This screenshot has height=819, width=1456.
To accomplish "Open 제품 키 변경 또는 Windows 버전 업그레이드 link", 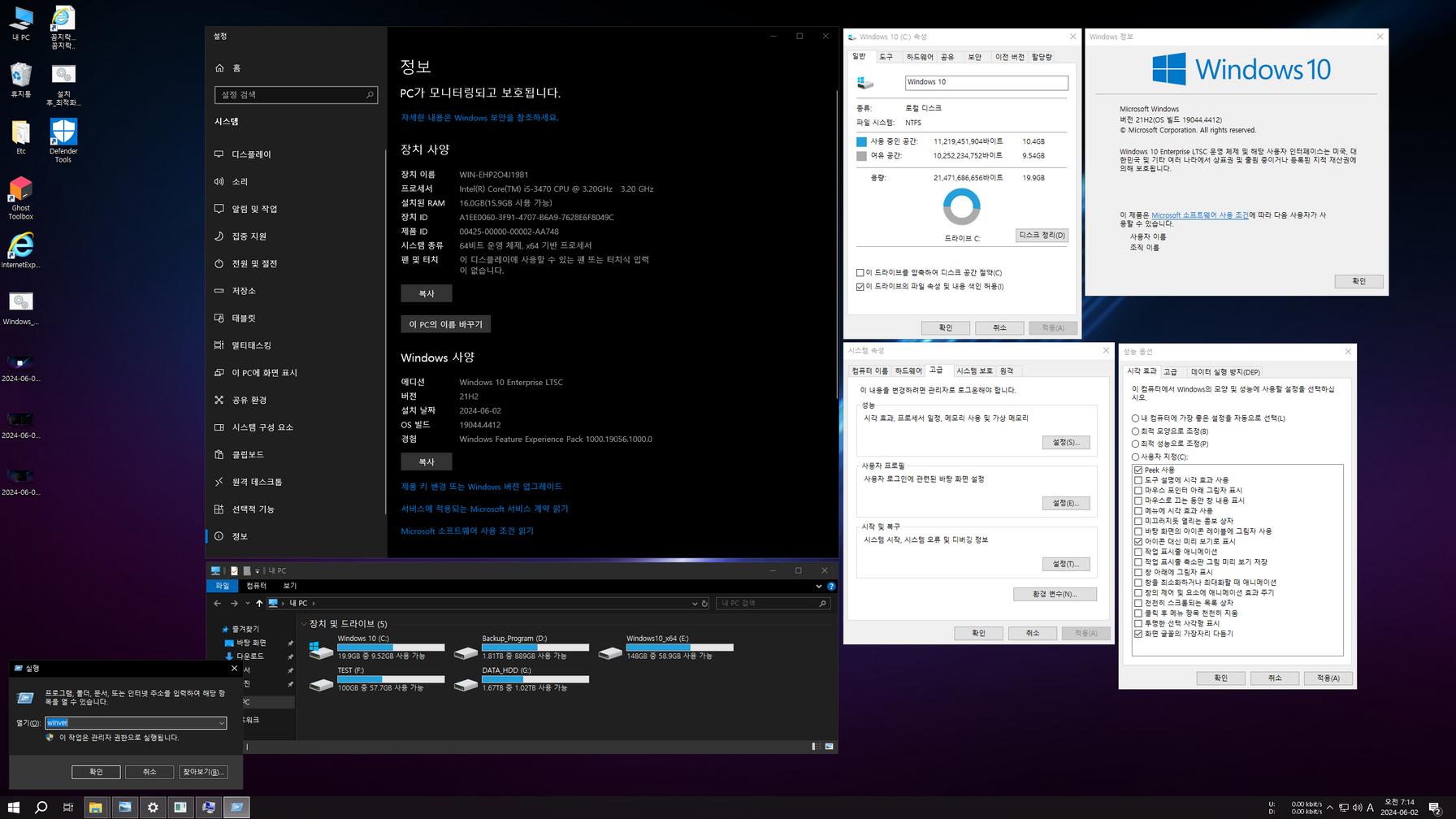I will tap(481, 487).
